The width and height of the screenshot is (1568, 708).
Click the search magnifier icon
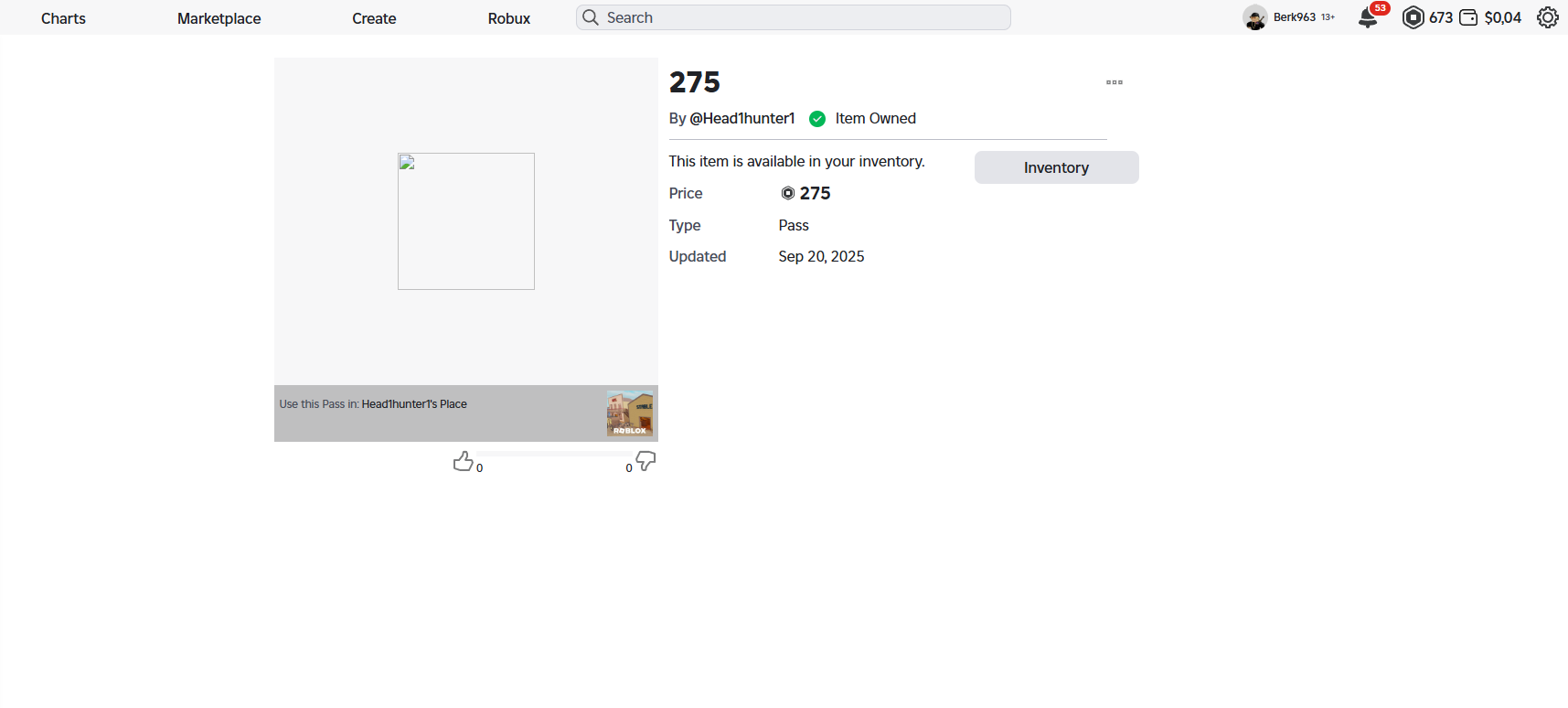[x=591, y=17]
